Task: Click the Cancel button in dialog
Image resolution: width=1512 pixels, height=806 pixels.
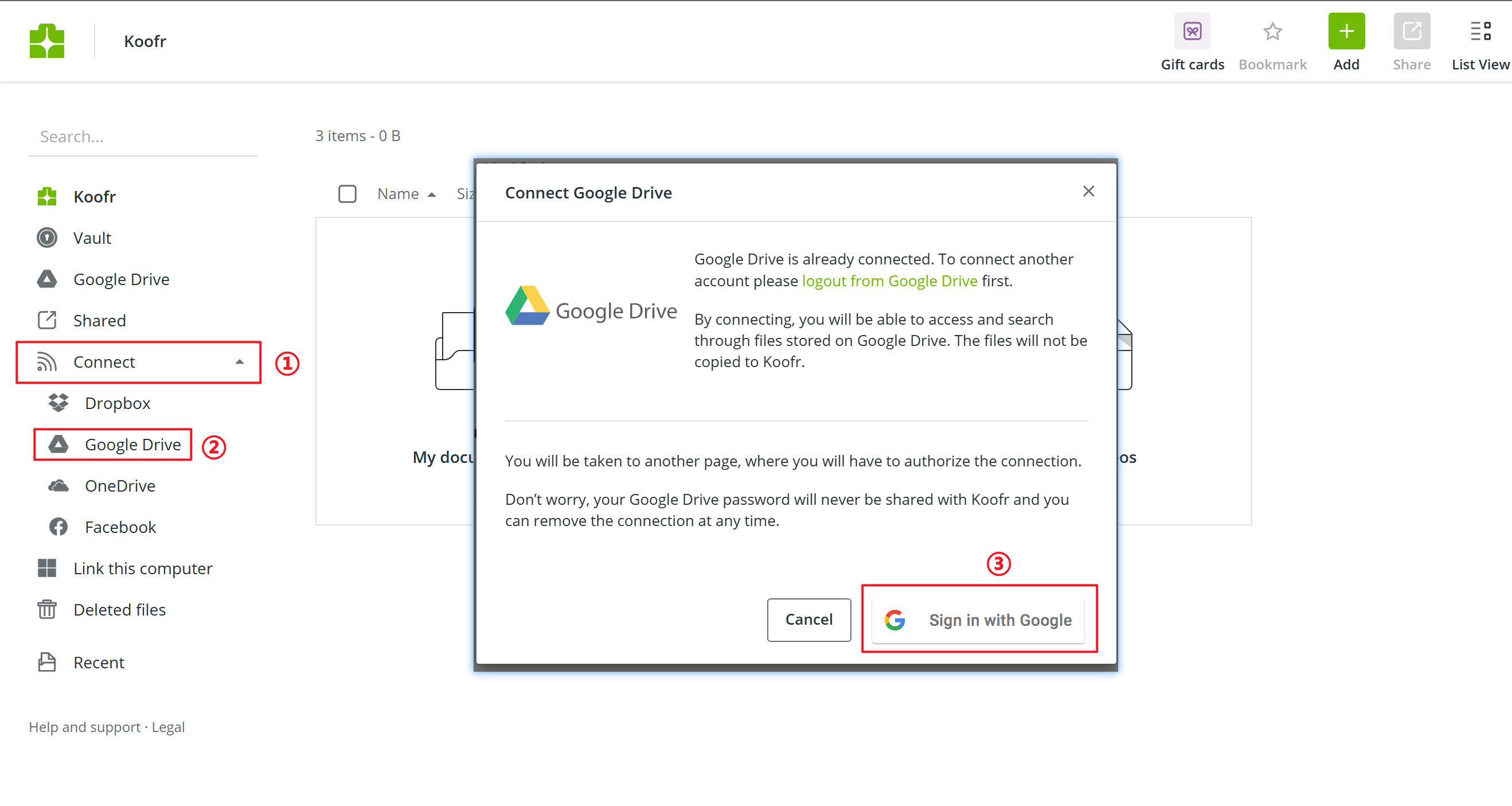Action: [808, 619]
